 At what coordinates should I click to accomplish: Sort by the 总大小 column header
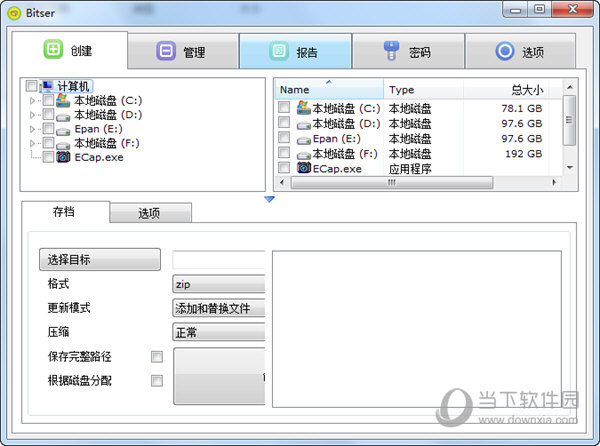pyautogui.click(x=506, y=90)
